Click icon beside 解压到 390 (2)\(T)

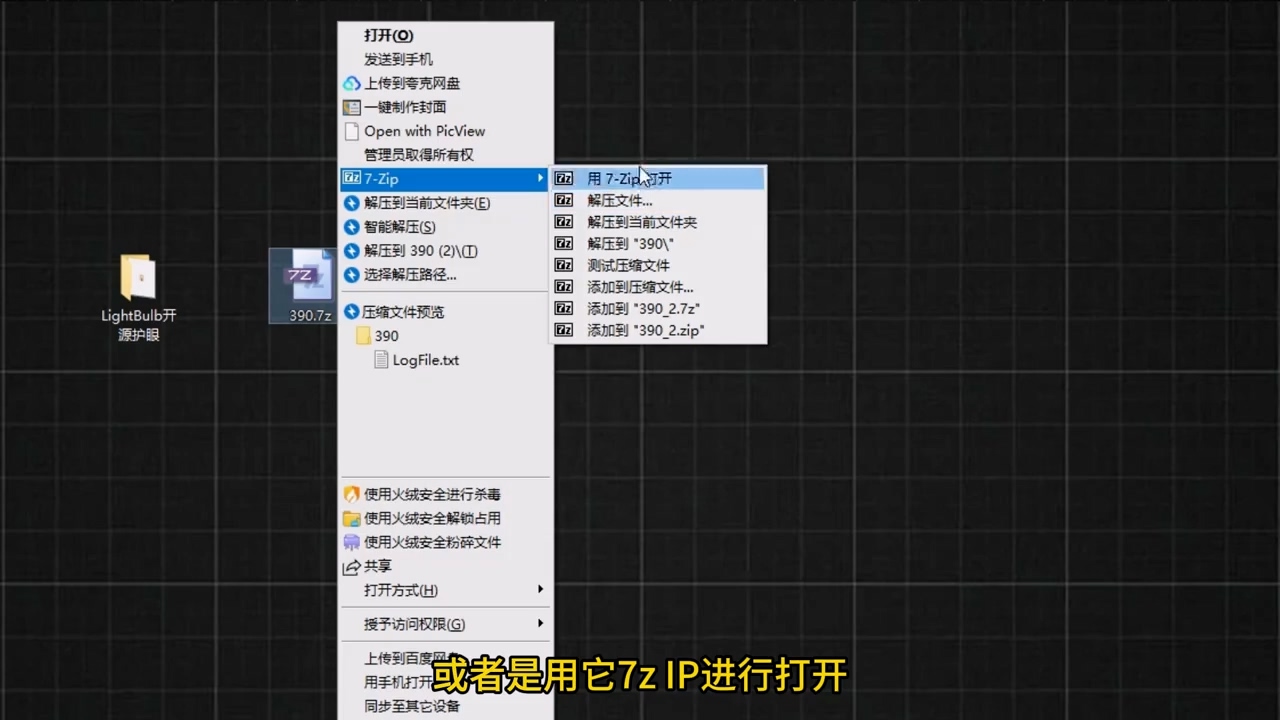pos(351,251)
